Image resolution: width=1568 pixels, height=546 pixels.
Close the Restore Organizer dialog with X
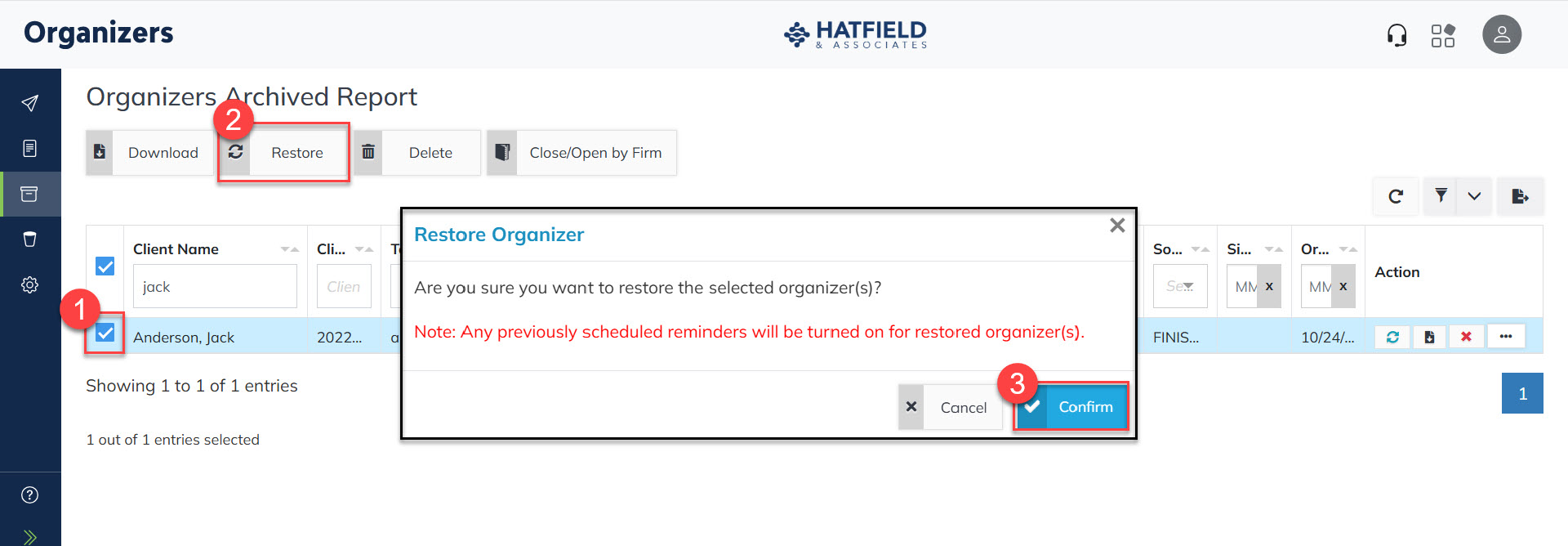(x=1117, y=226)
